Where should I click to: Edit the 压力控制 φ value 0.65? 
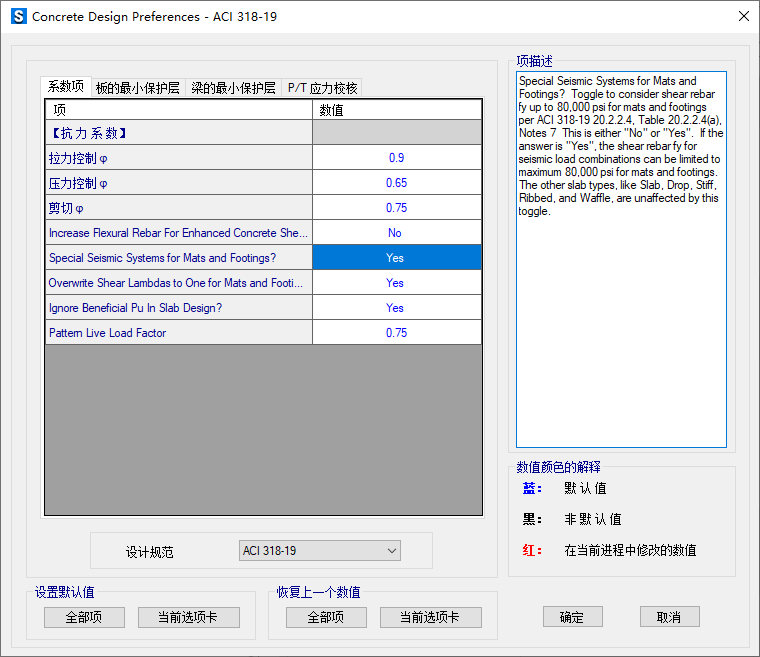pos(396,183)
